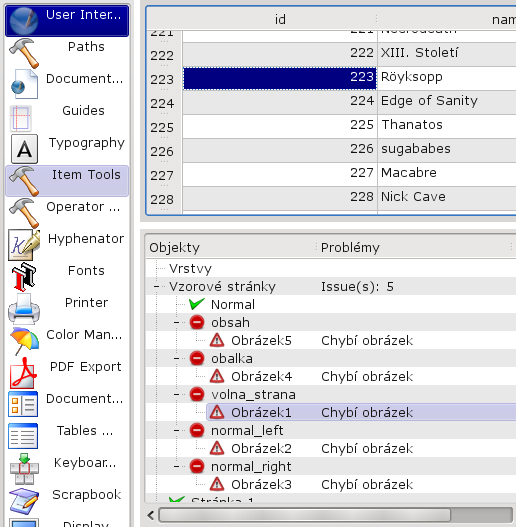Select the Item Tools hammer icon
Screen dimensions: 516x527
click(24, 181)
